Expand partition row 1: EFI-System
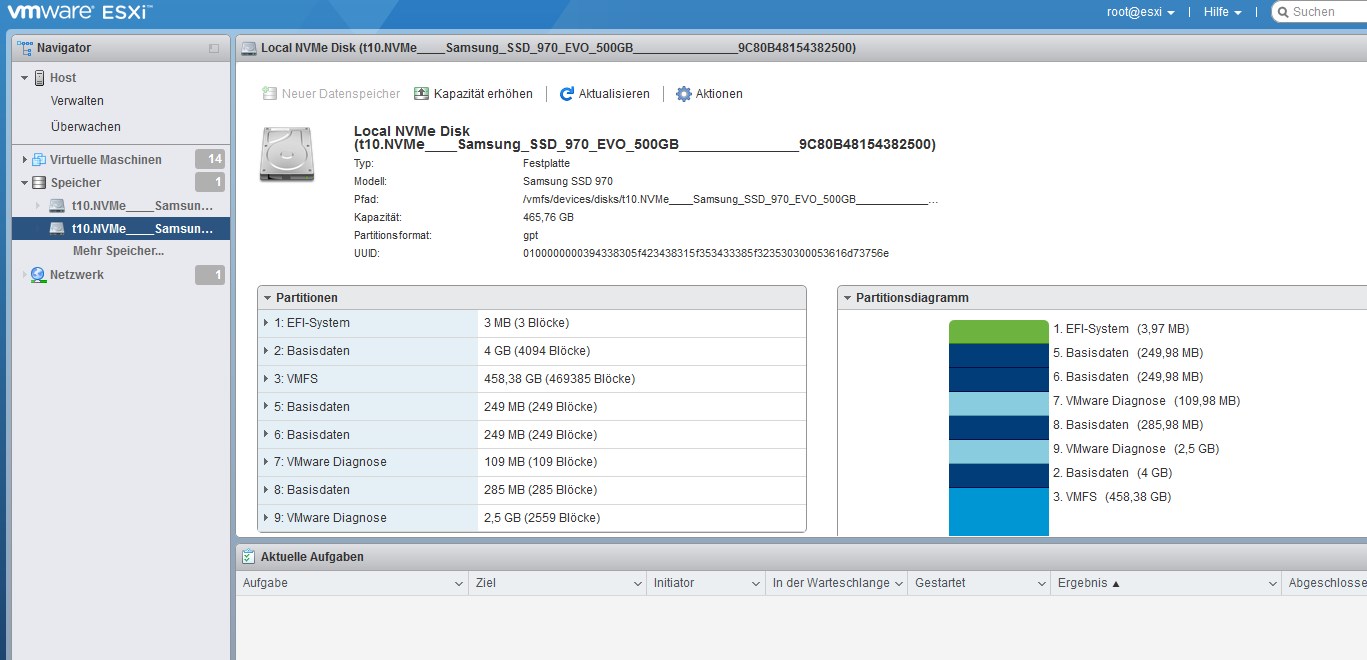 pos(266,323)
